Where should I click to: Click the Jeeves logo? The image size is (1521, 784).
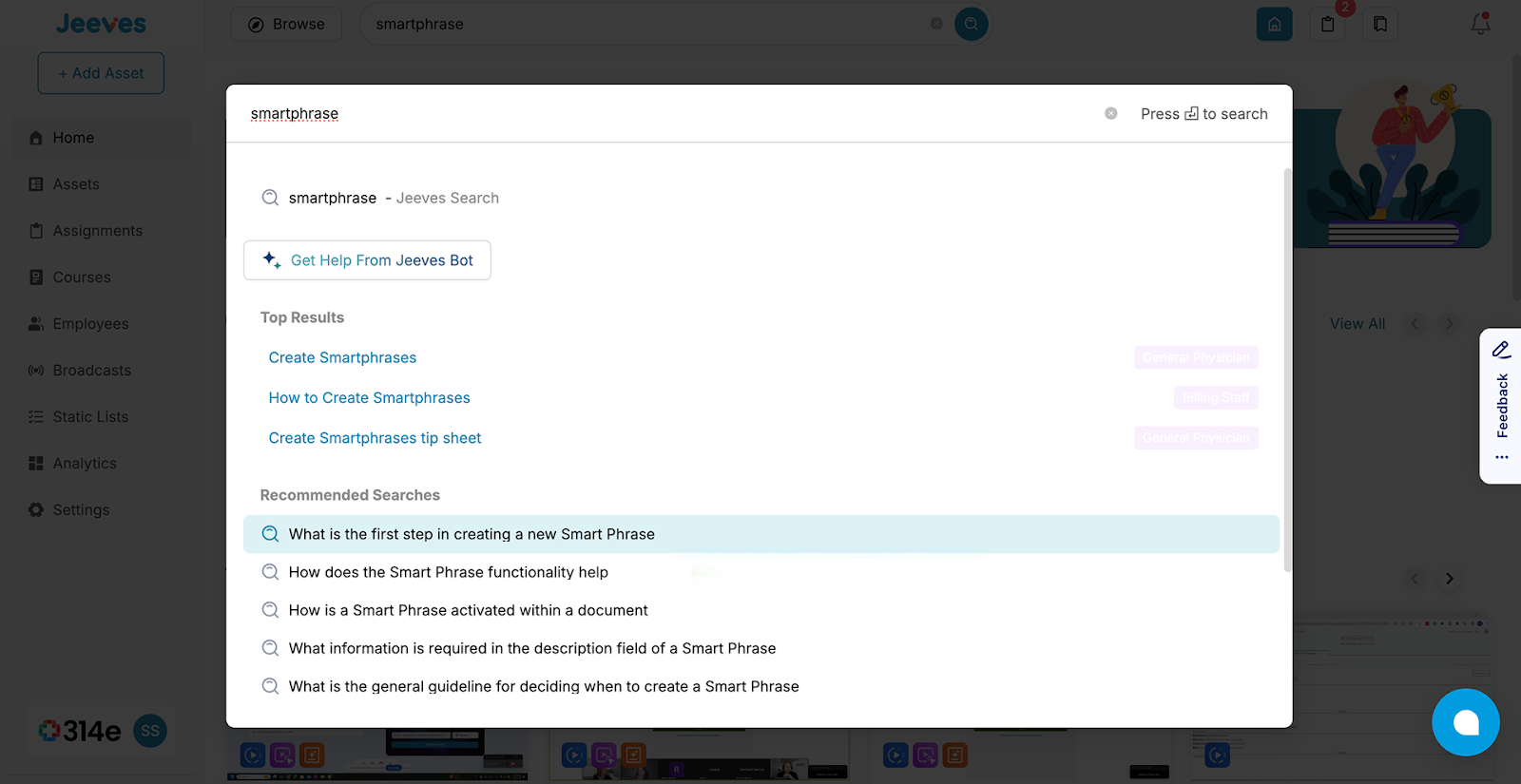tap(101, 24)
